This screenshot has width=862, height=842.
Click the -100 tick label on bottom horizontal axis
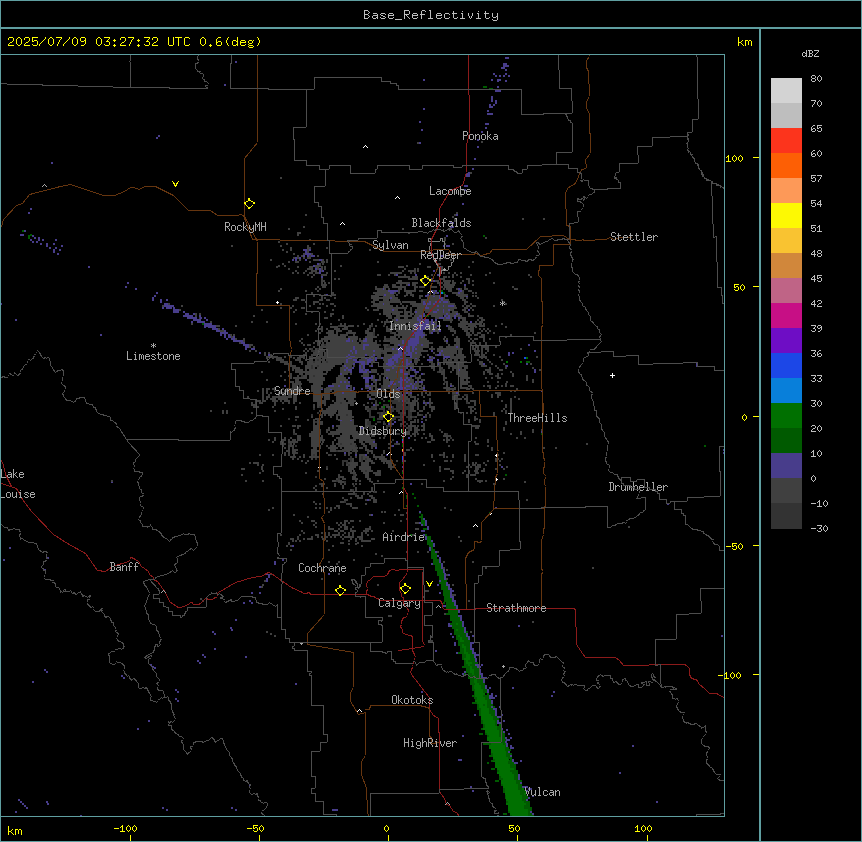tap(125, 829)
